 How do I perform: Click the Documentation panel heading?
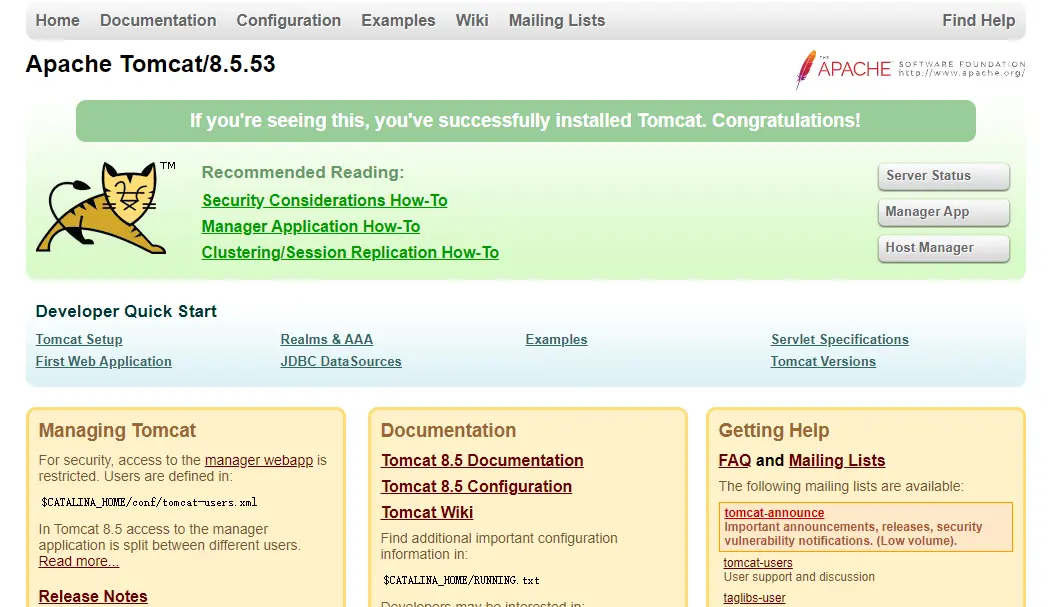pos(449,431)
